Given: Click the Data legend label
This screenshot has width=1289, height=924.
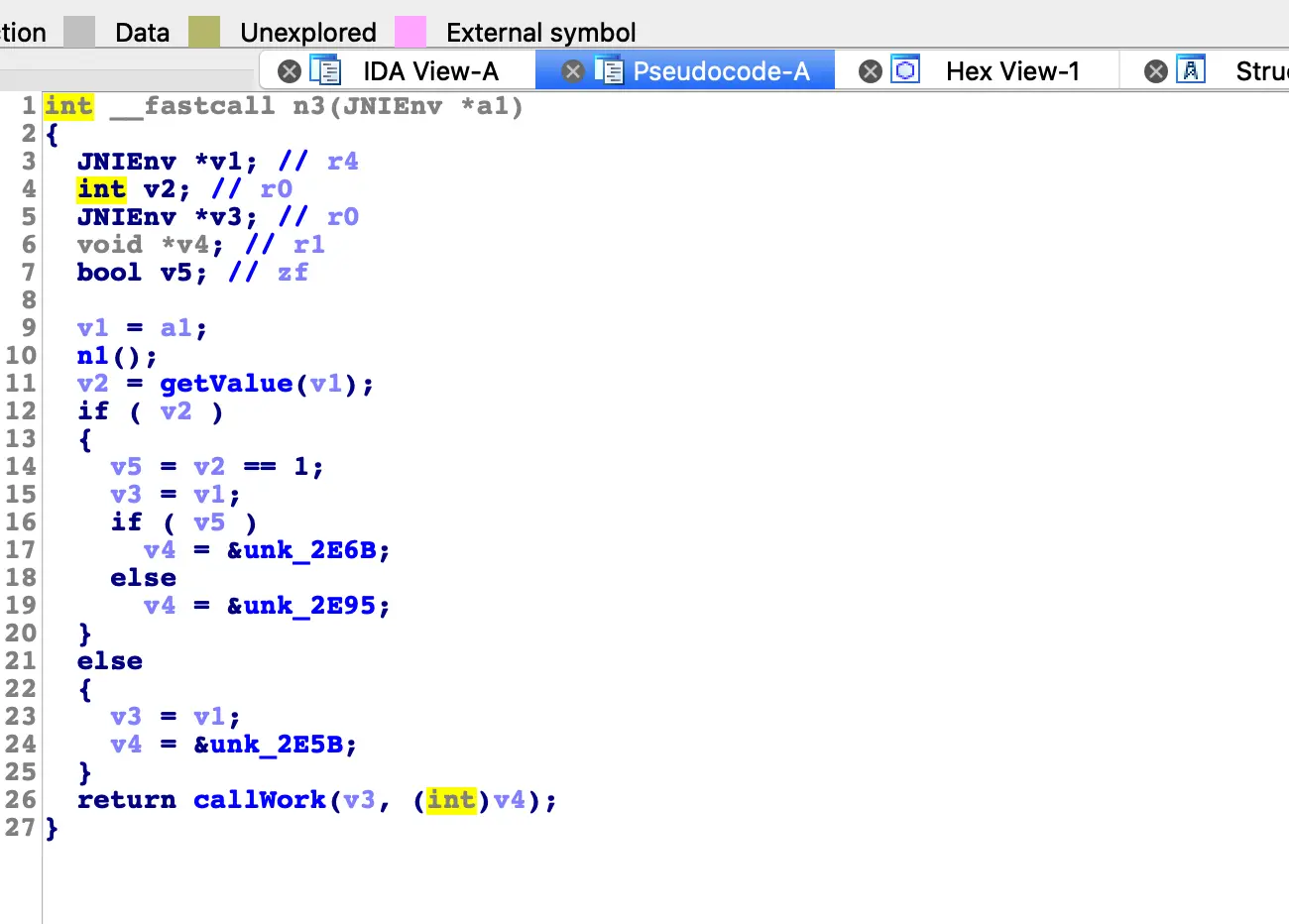Looking at the screenshot, I should pos(142,33).
